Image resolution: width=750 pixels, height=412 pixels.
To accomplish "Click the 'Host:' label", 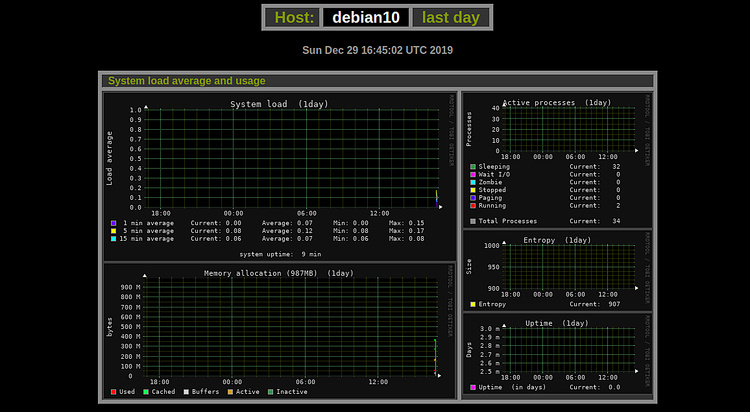I will click(295, 17).
